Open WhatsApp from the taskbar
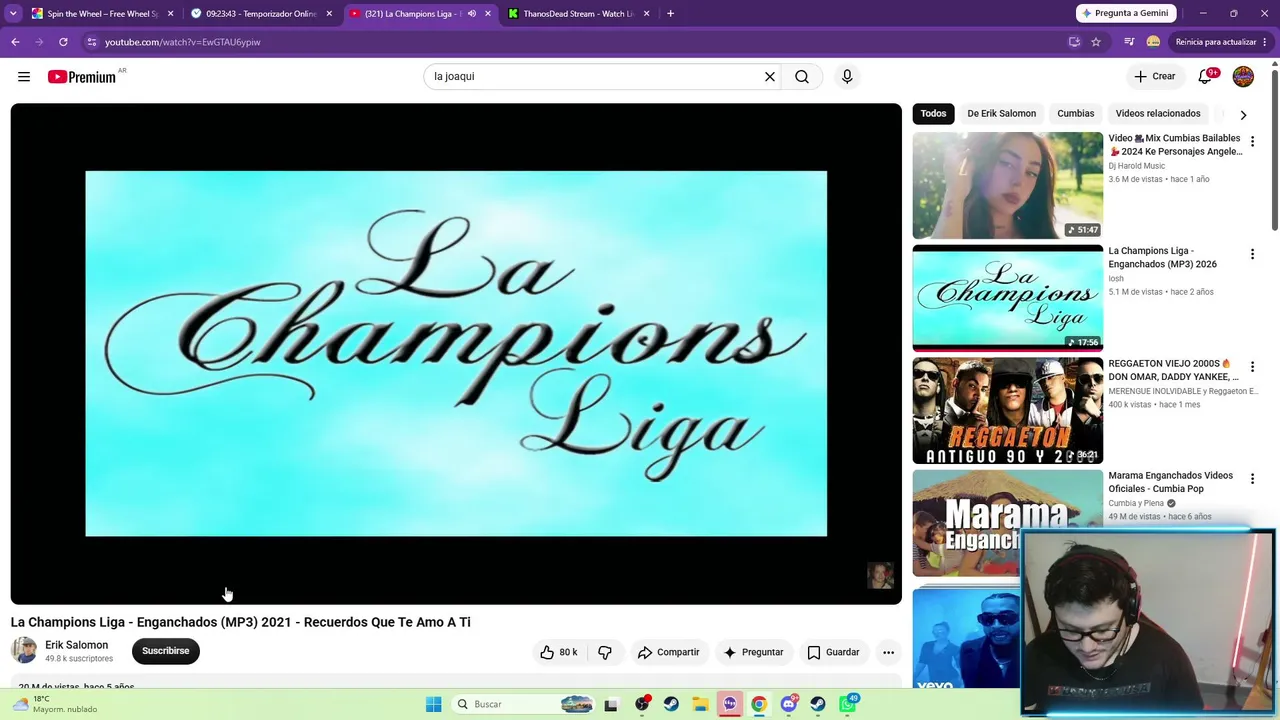This screenshot has height=720, width=1280. (848, 704)
